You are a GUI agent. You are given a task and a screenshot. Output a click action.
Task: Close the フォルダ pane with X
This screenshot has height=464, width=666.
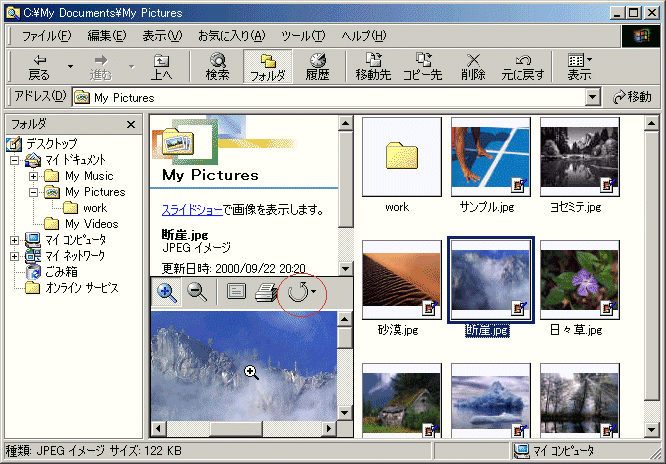(x=131, y=124)
